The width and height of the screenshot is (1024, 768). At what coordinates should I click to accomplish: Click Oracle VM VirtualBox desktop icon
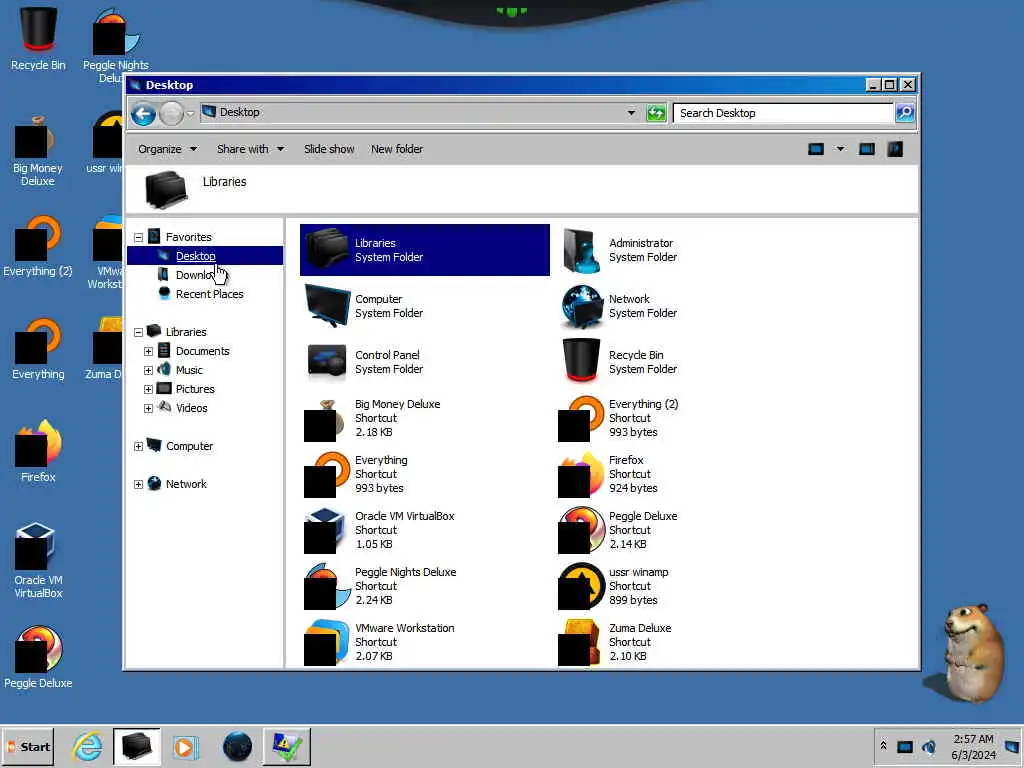38,560
